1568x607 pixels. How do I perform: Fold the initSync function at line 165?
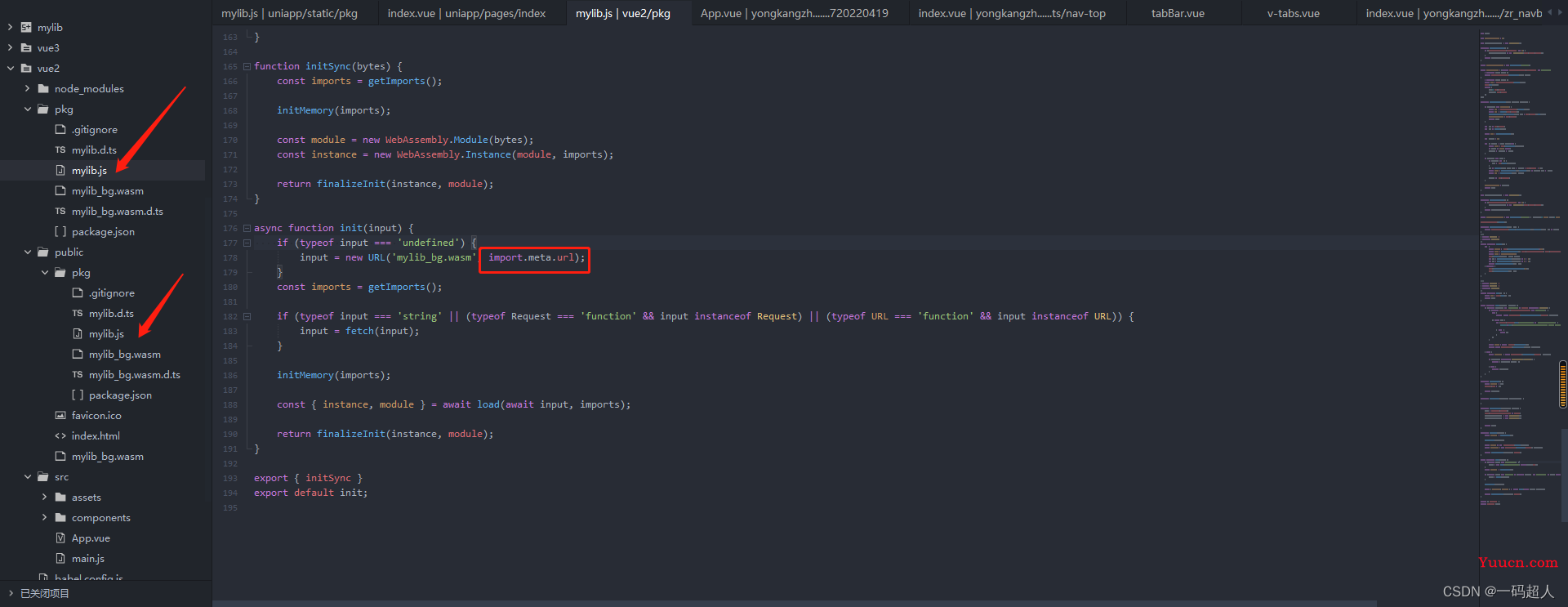(247, 67)
